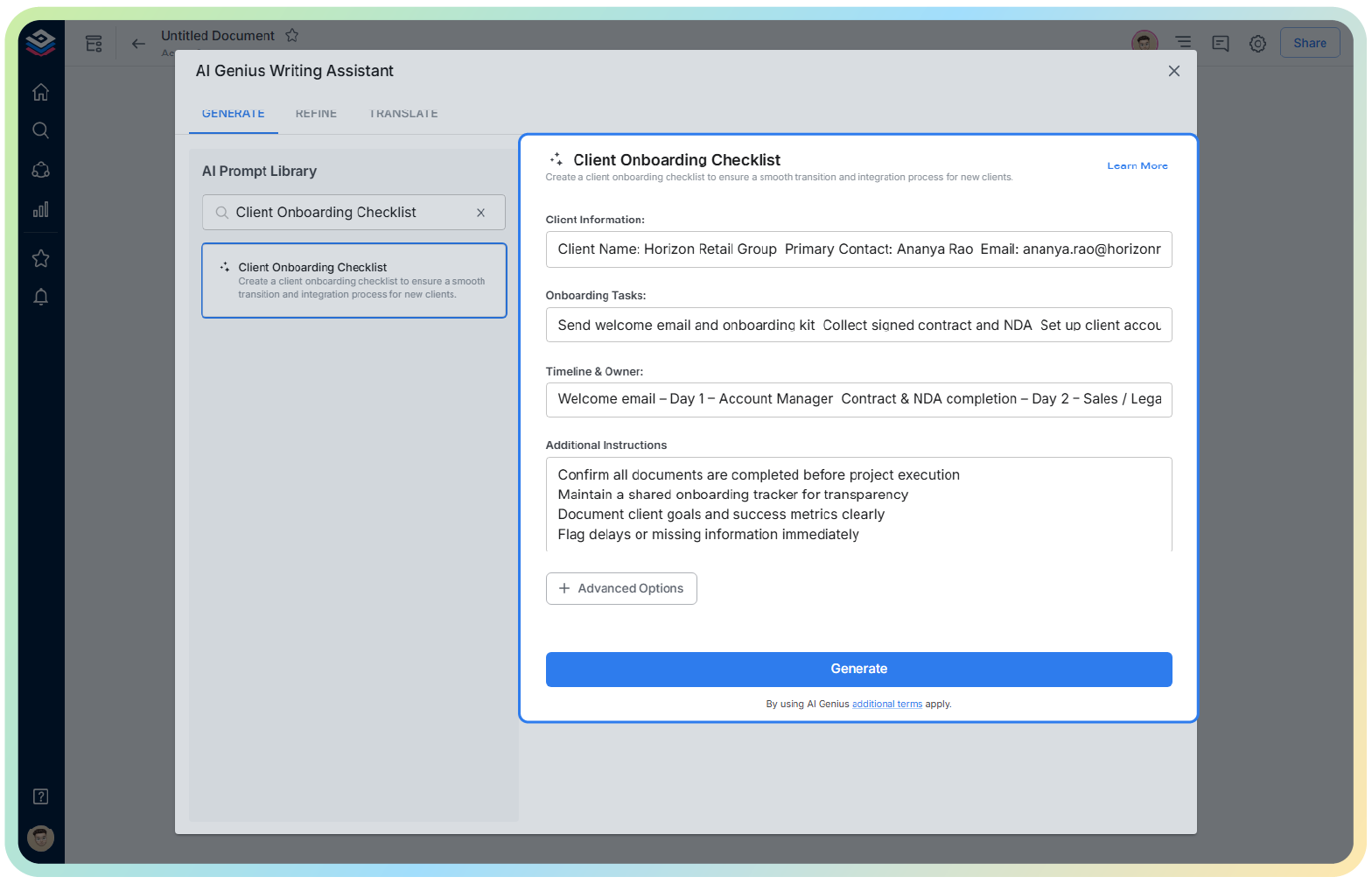The image size is (1372, 884).
Task: Open notifications bell icon
Action: click(40, 298)
